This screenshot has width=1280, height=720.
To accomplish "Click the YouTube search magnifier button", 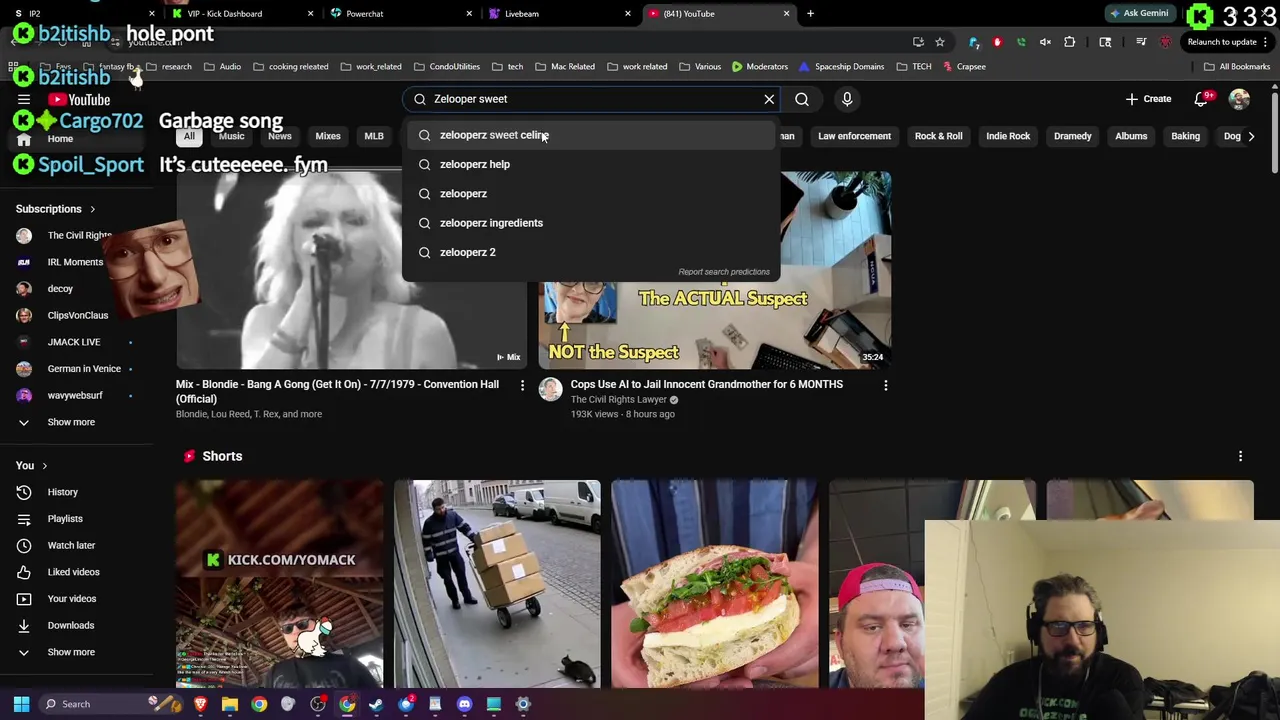I will coord(802,99).
